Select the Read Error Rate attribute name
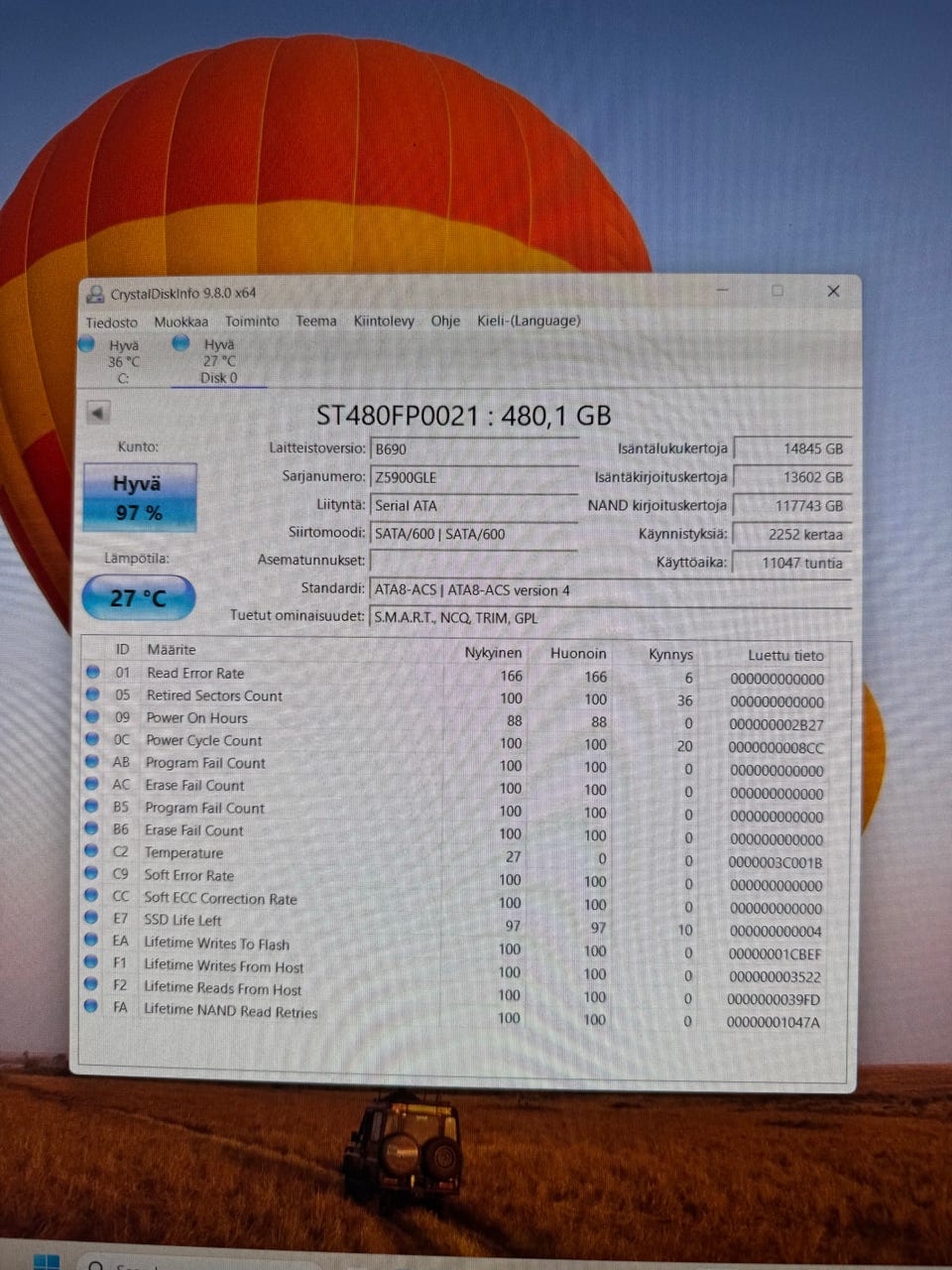 (x=195, y=673)
